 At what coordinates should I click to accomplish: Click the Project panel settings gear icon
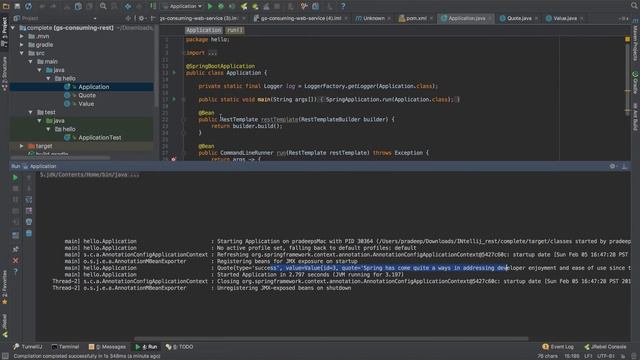click(x=141, y=18)
